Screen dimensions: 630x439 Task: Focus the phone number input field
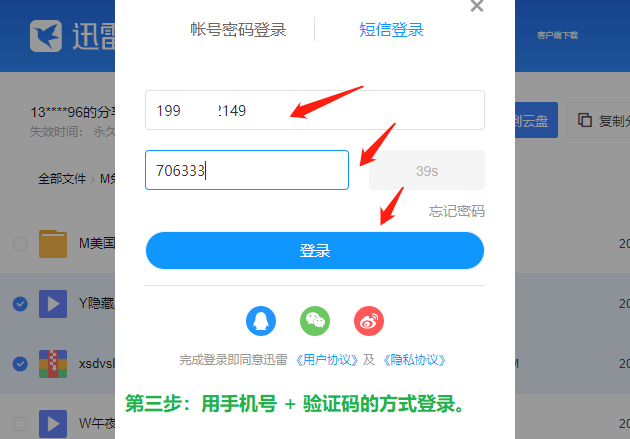(315, 110)
